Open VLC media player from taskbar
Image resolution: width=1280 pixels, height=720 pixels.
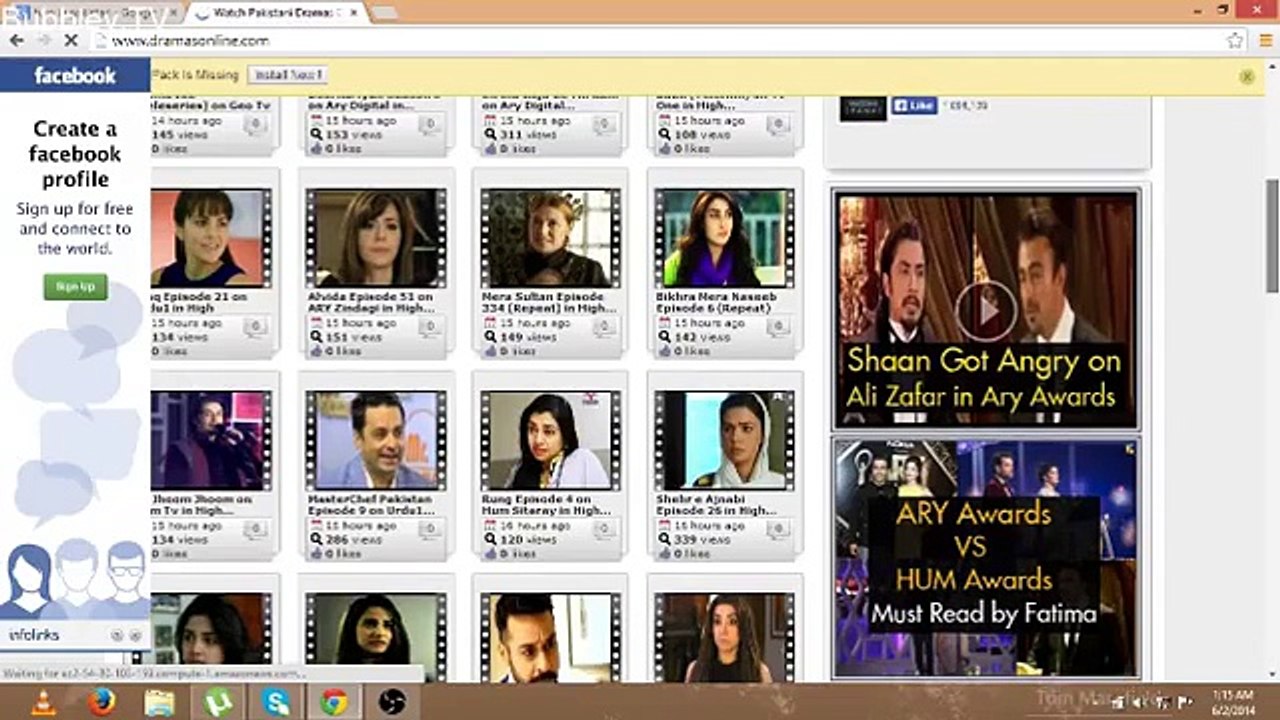[44, 703]
